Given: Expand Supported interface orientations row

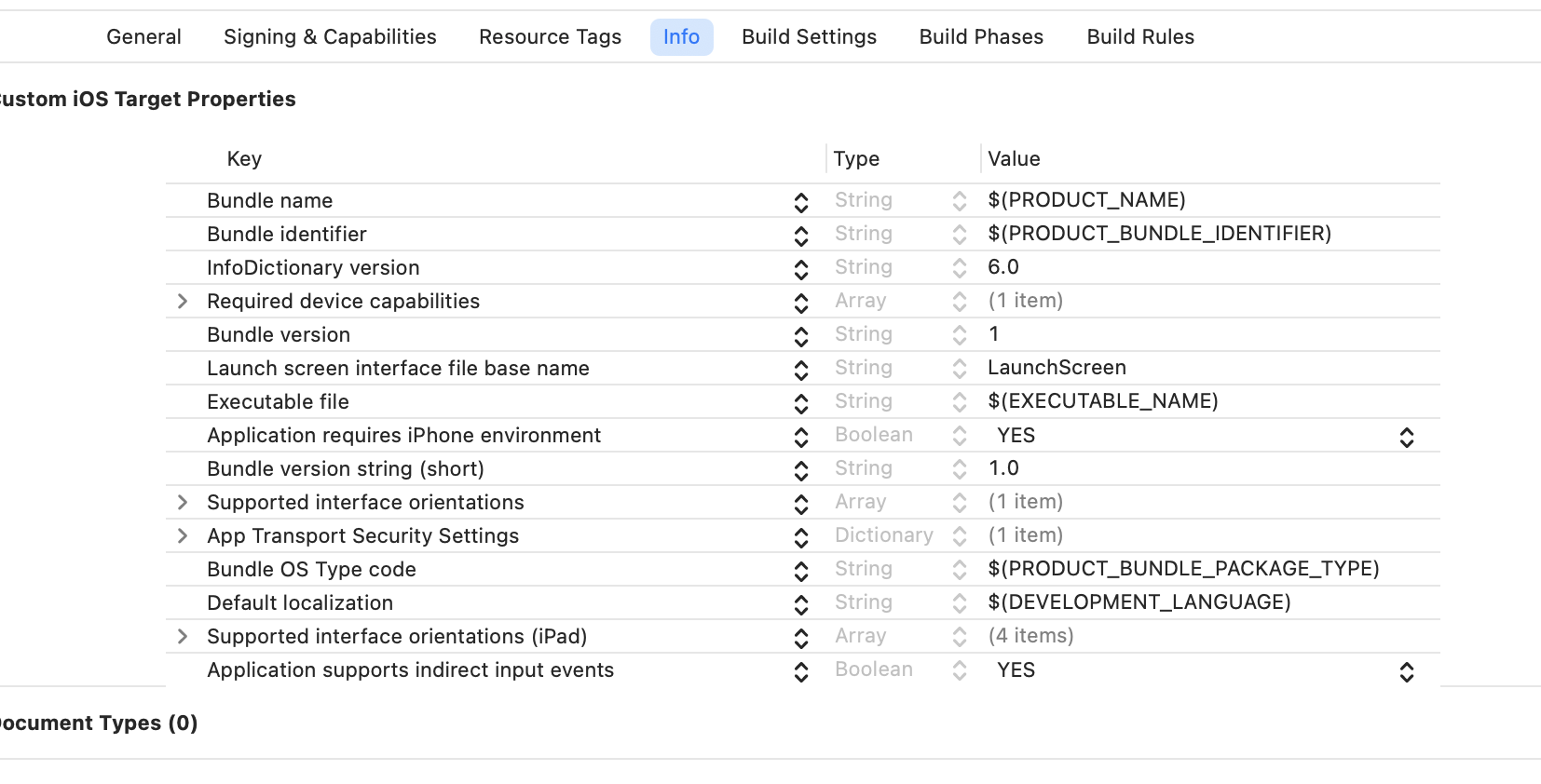Looking at the screenshot, I should click(x=183, y=503).
